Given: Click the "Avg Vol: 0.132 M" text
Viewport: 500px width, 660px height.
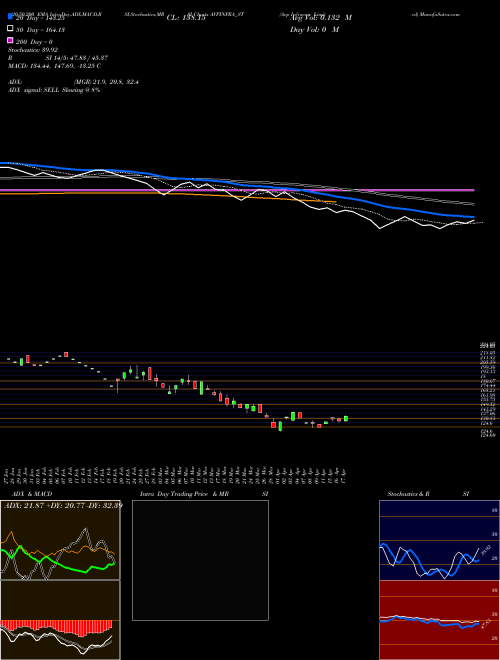Looking at the screenshot, I should [320, 18].
